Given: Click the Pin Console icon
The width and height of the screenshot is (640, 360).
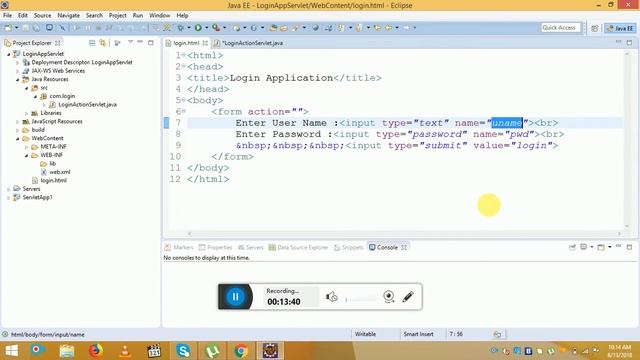Looking at the screenshot, I should pos(572,247).
